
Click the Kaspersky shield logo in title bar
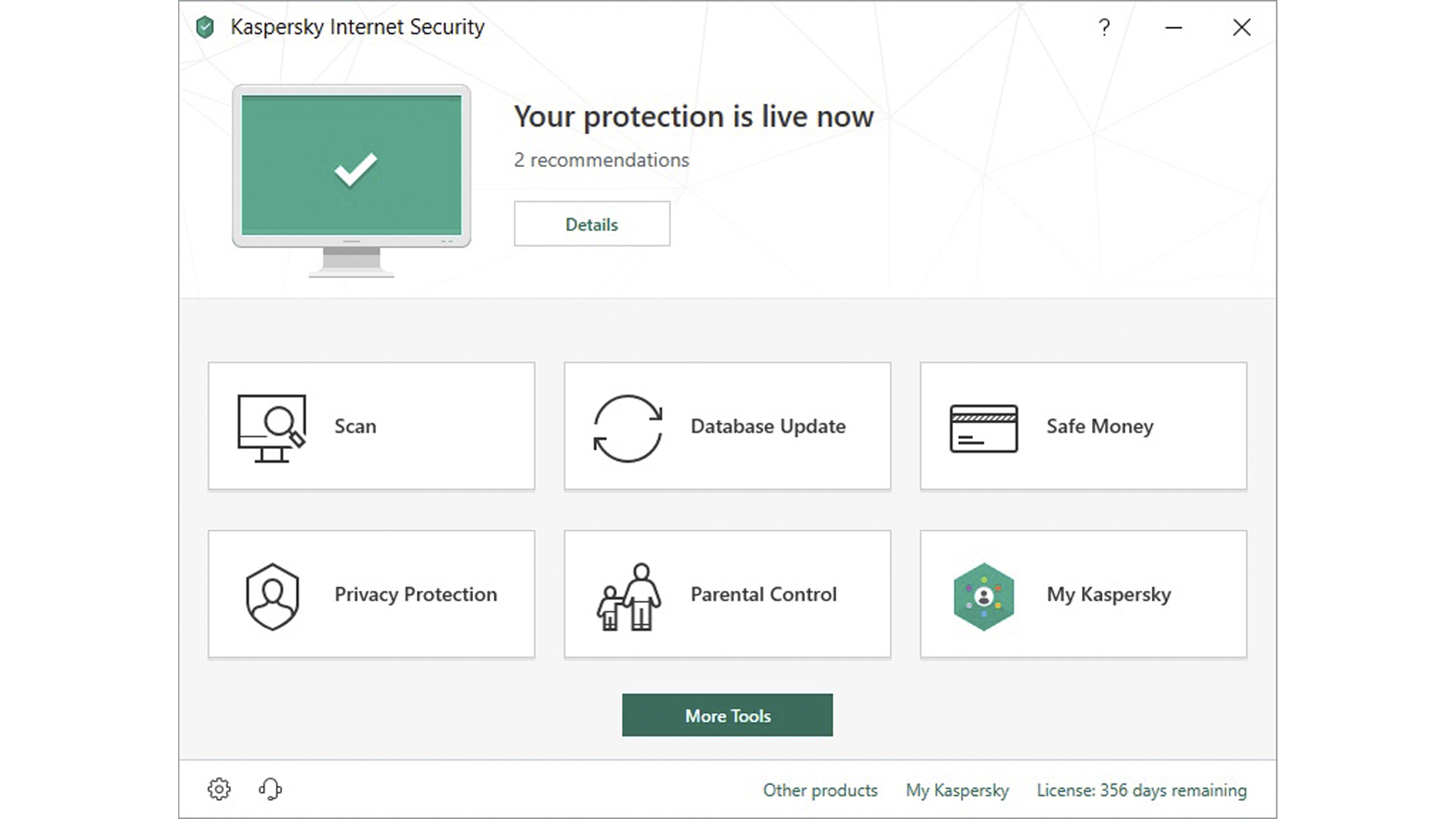(205, 27)
